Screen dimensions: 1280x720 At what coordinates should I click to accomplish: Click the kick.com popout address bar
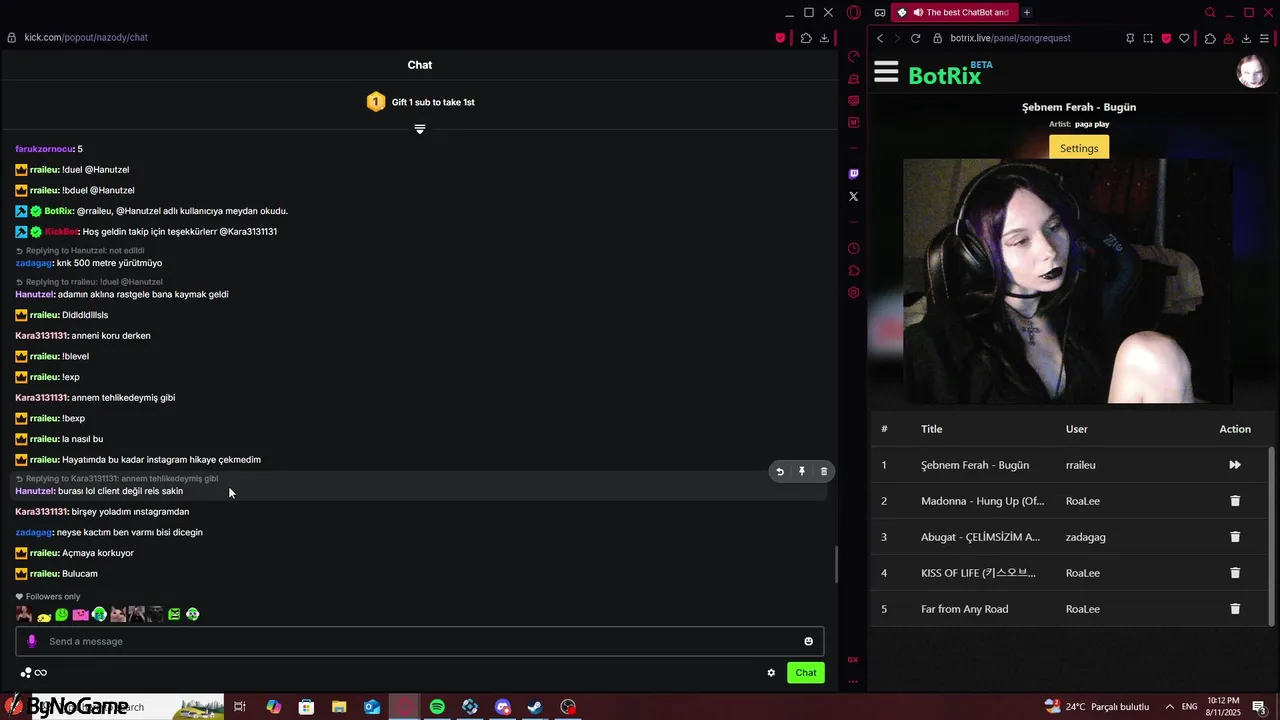(86, 38)
